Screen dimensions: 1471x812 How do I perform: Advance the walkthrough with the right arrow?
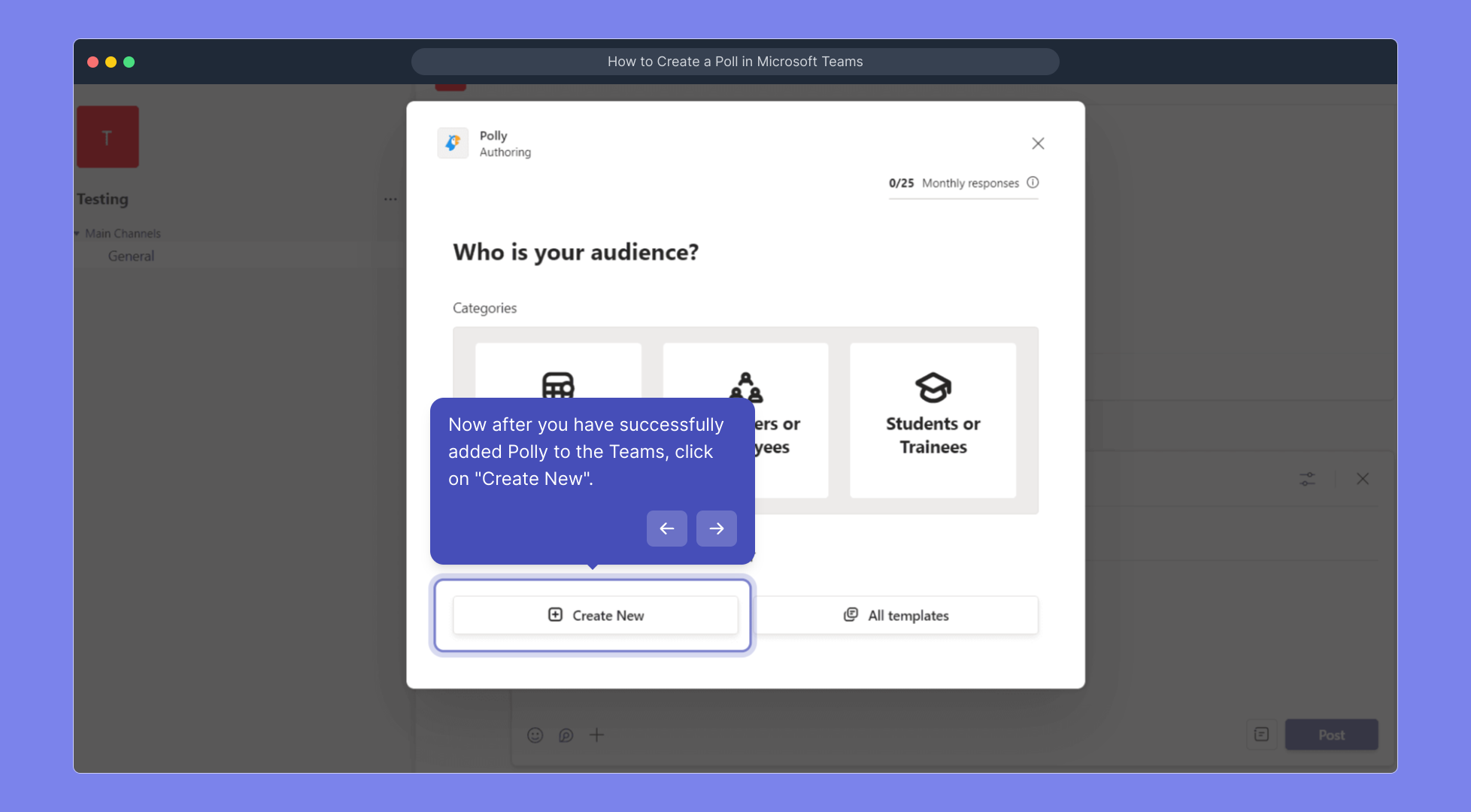pos(716,529)
